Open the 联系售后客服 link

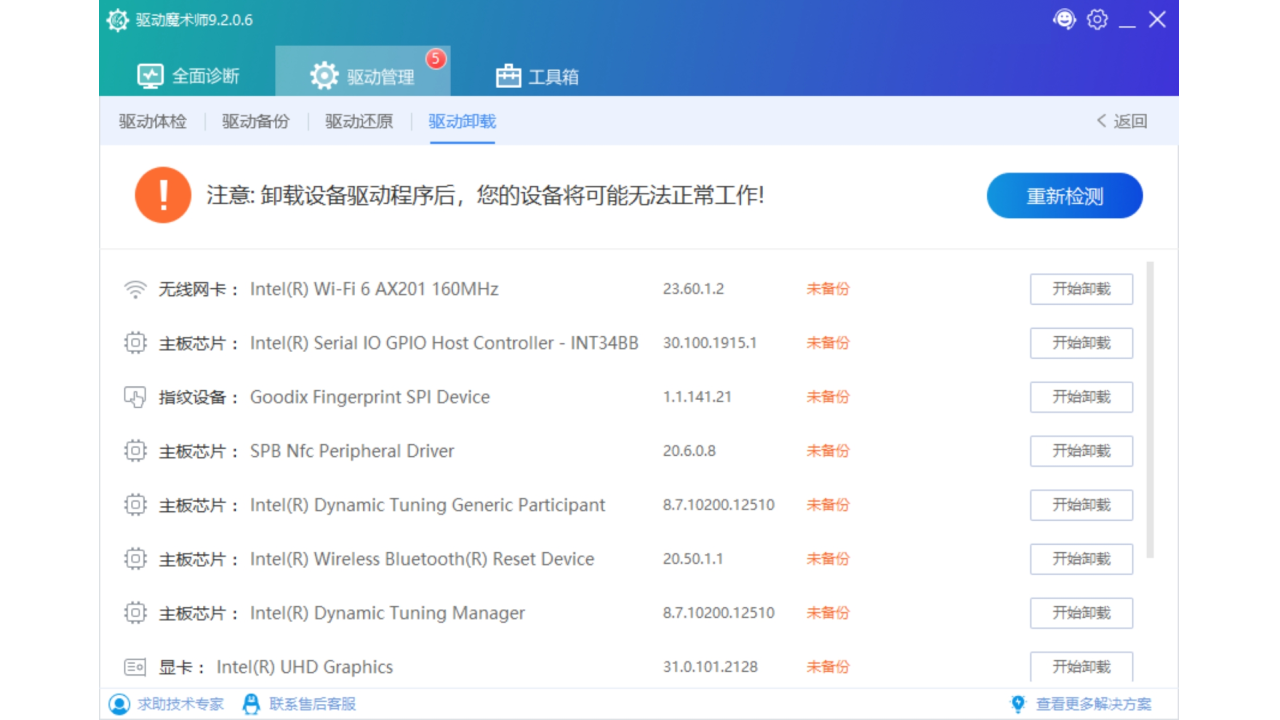[x=313, y=704]
